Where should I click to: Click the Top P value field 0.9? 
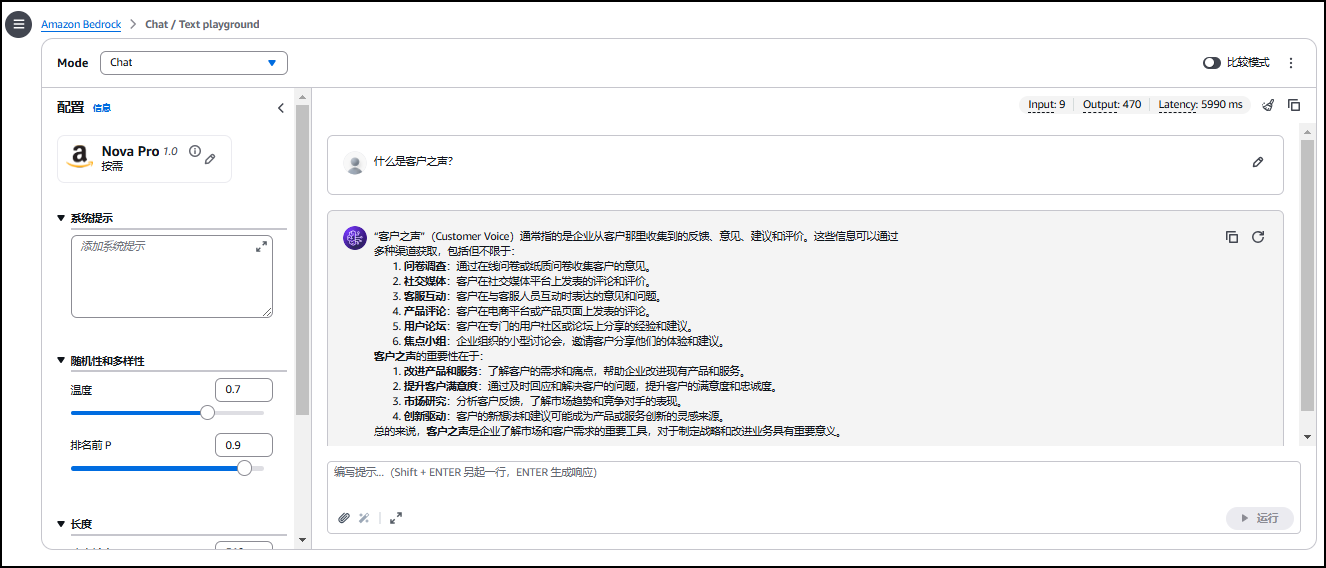click(244, 445)
